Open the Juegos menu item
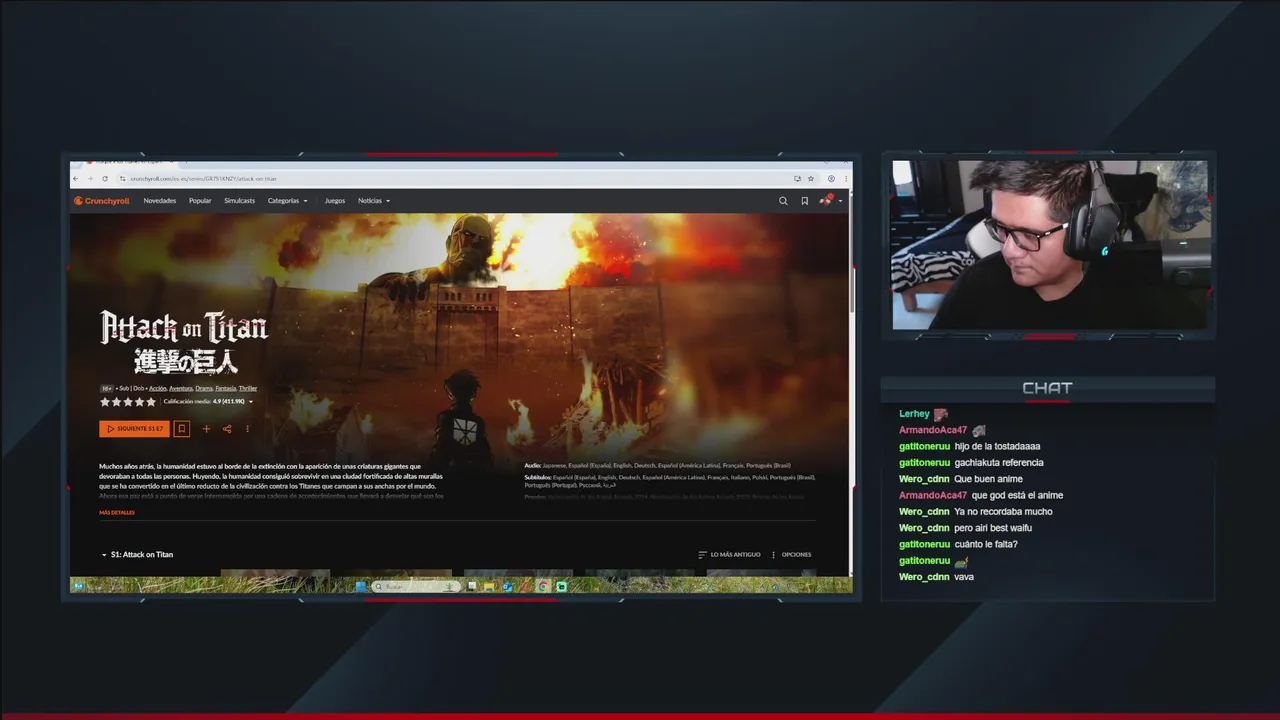 (335, 201)
